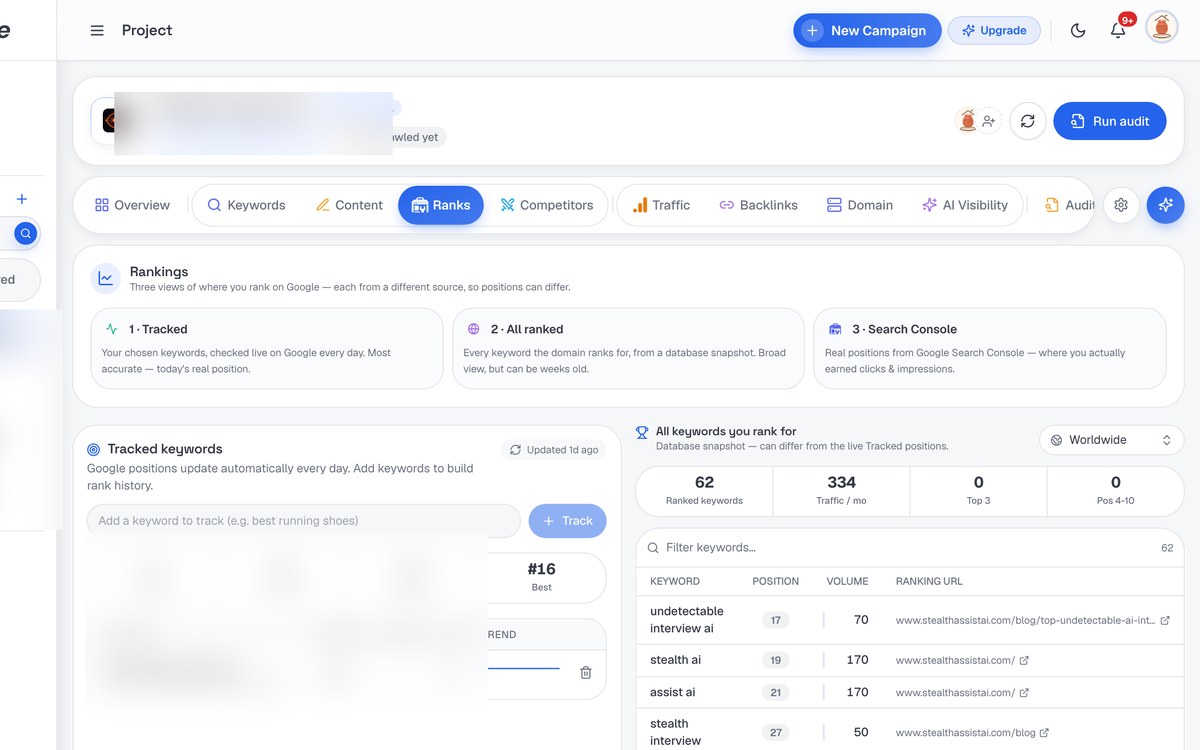Viewport: 1200px width, 750px height.
Task: Click the Track button
Action: 567,521
